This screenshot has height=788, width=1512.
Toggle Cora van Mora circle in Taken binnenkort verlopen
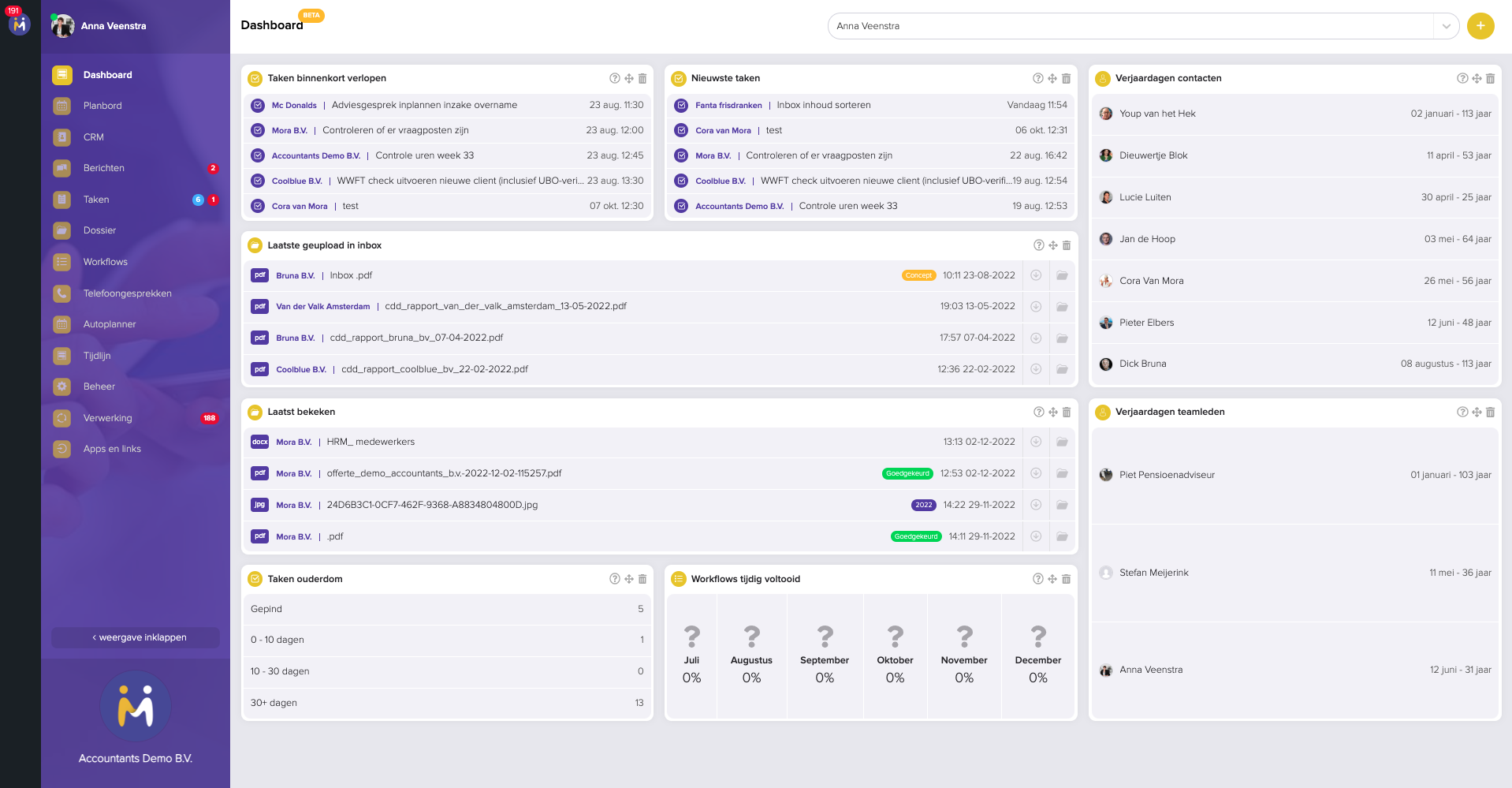[258, 206]
